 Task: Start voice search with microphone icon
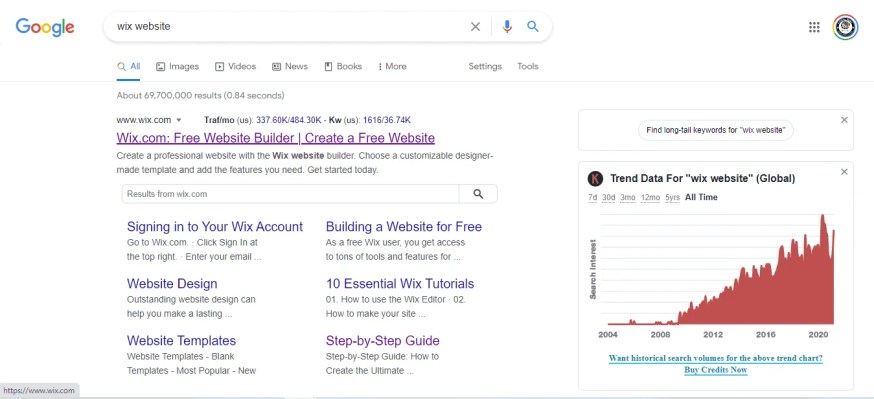coord(507,27)
